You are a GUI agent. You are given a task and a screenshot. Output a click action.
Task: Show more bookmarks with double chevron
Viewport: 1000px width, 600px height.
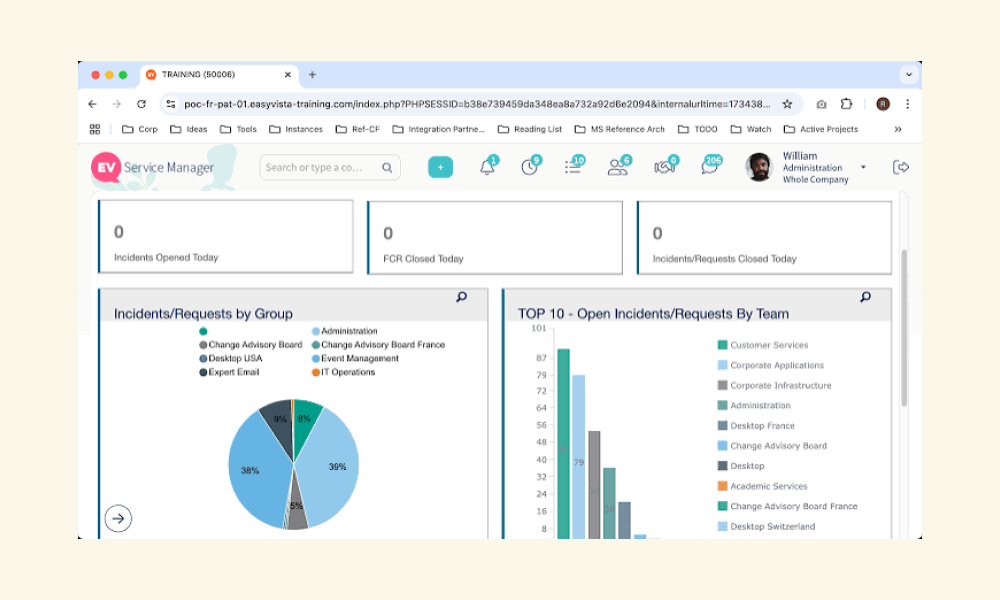point(898,129)
